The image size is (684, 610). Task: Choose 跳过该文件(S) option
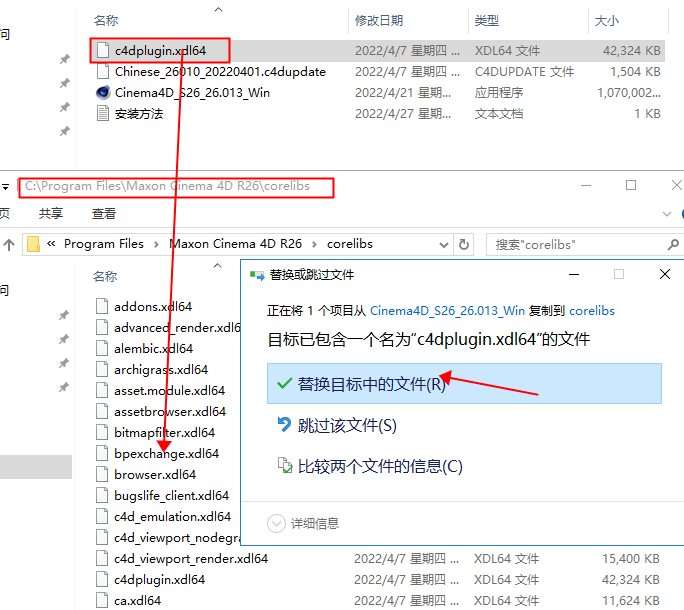[x=347, y=425]
